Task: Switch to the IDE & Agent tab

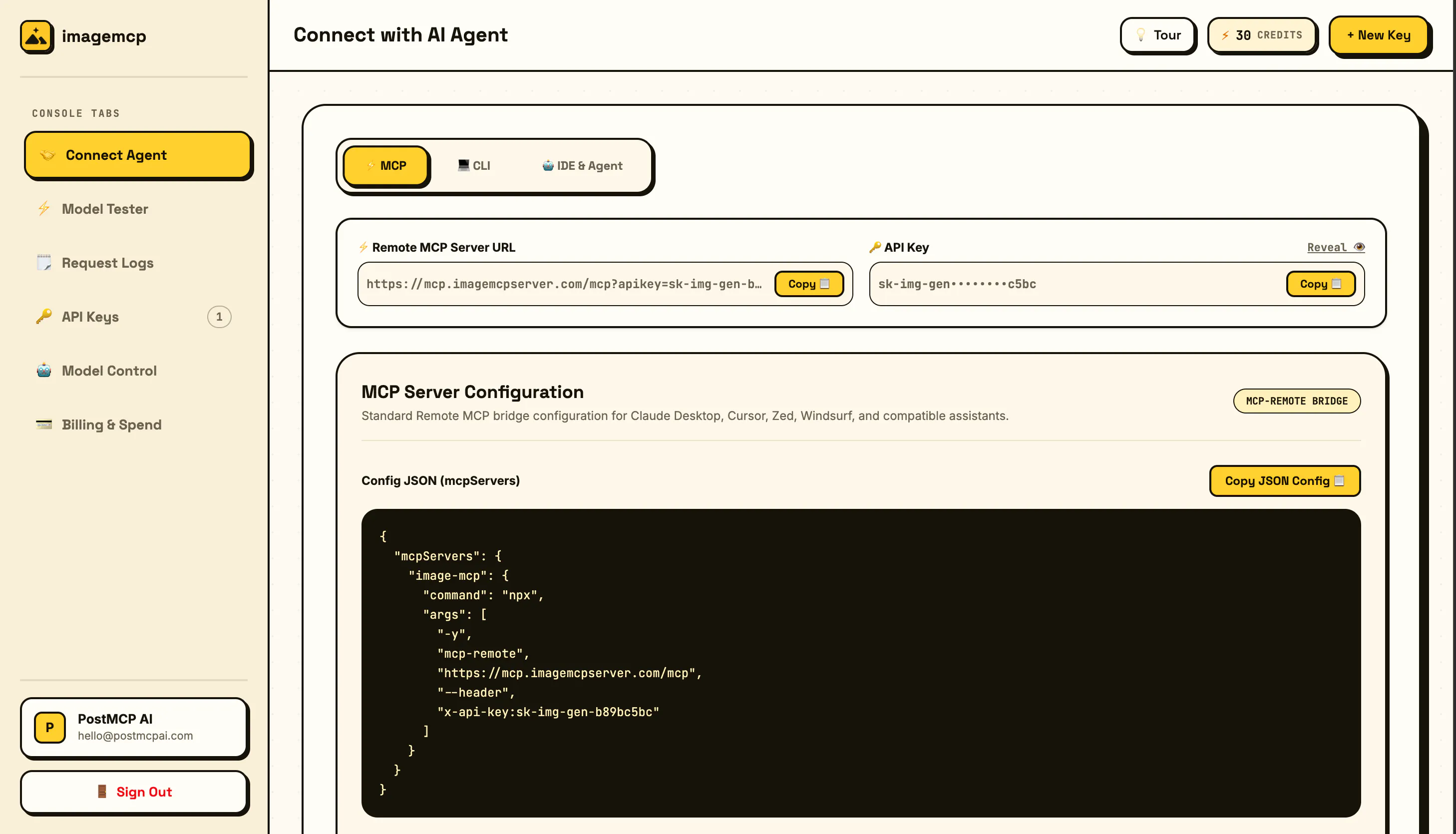Action: (582, 165)
